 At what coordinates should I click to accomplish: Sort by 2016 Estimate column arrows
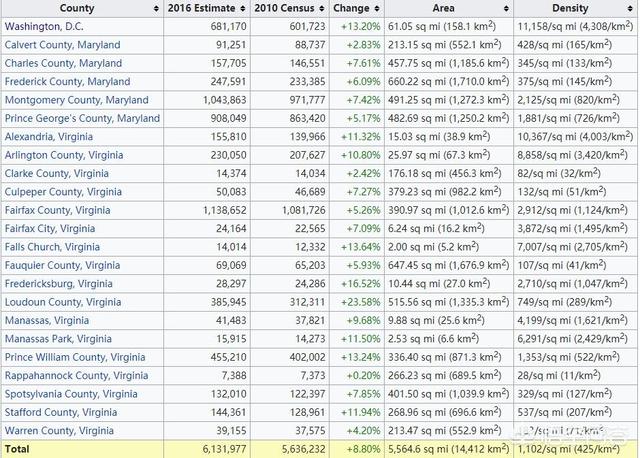244,8
